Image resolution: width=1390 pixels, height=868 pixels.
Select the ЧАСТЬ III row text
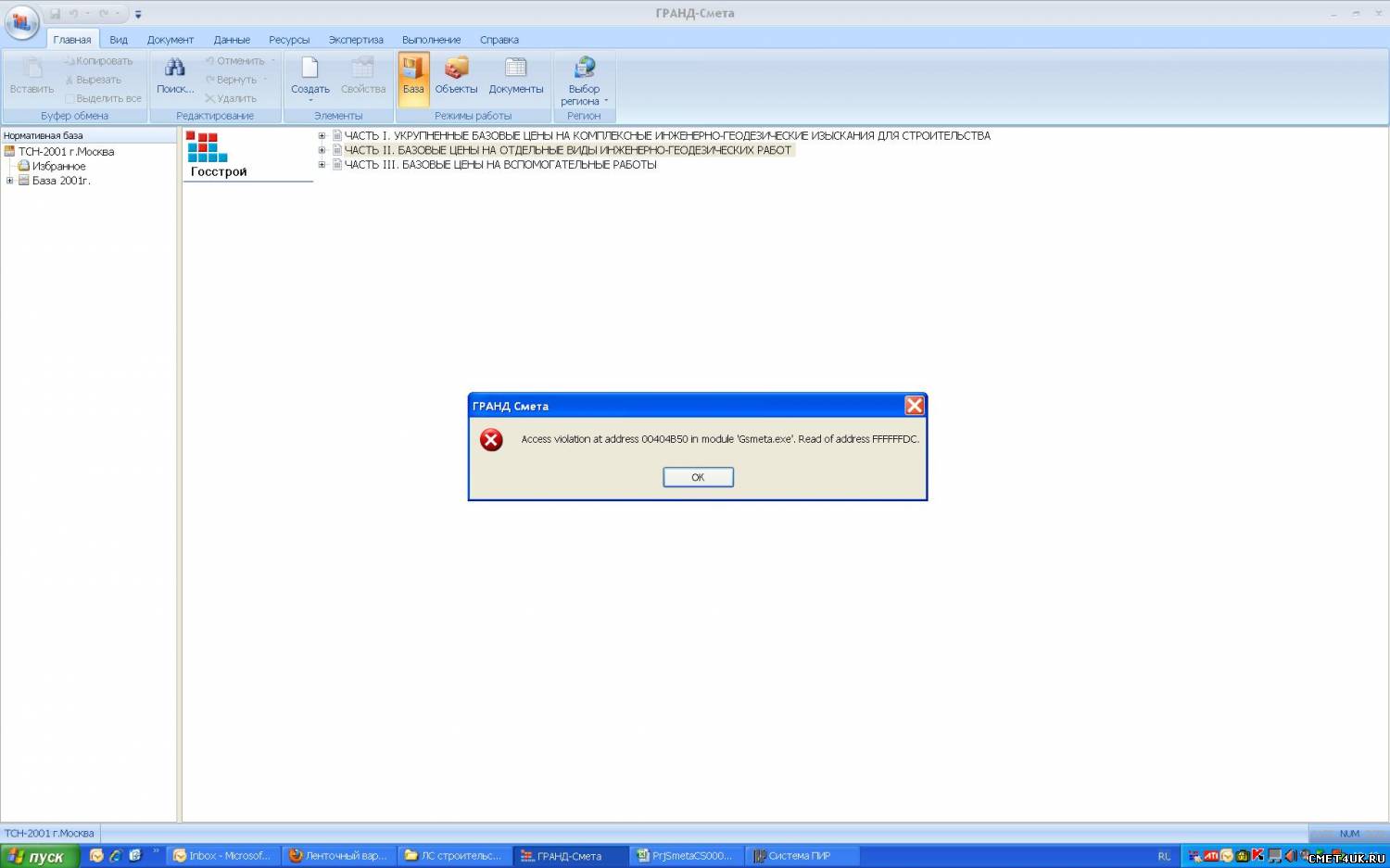500,165
